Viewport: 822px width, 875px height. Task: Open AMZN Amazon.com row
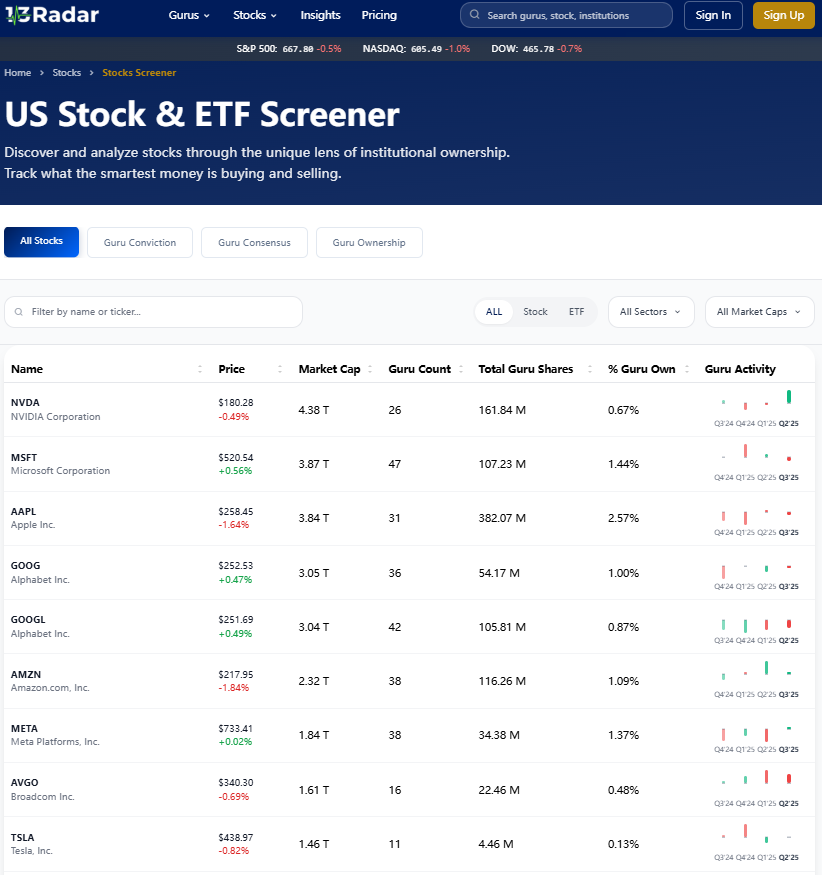(x=409, y=681)
